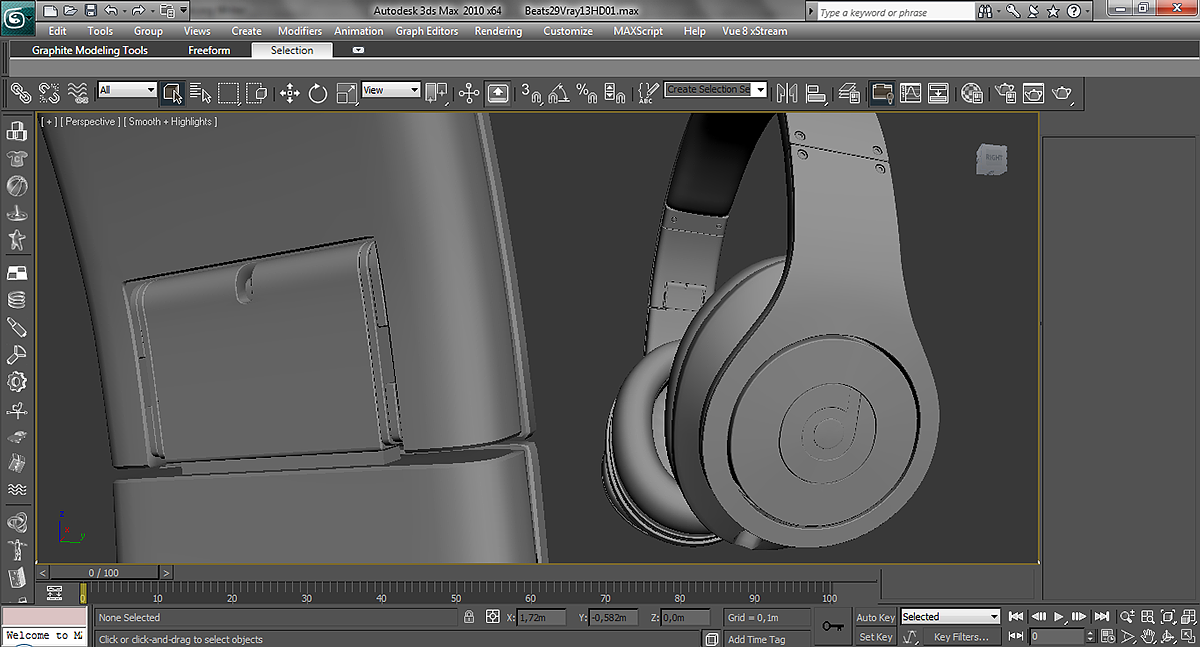Open the Render Setup teapot icon
The width and height of the screenshot is (1200, 647).
point(1004,93)
